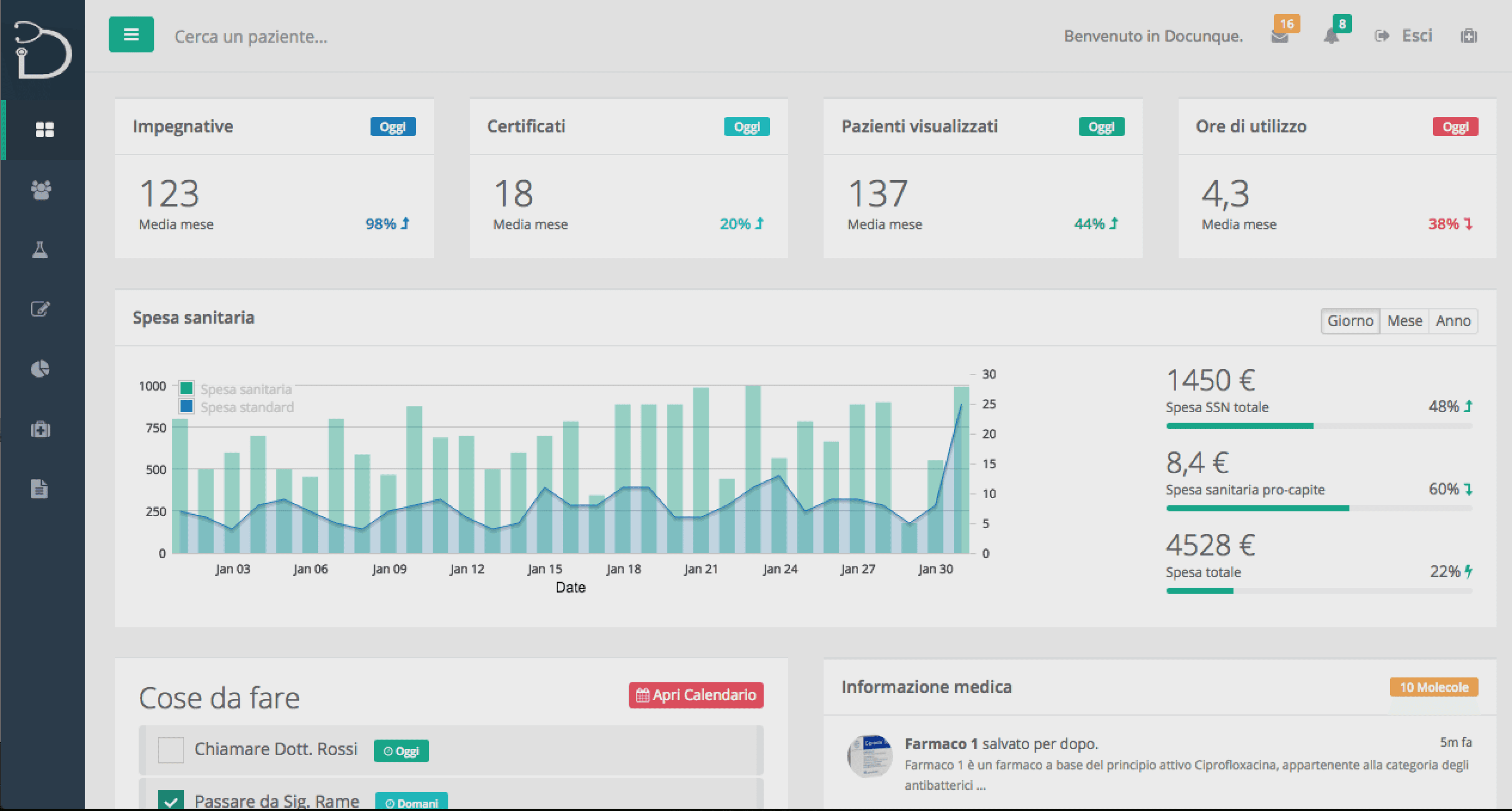Toggle the green hamburger menu button
Image resolution: width=1512 pixels, height=811 pixels.
click(x=131, y=35)
